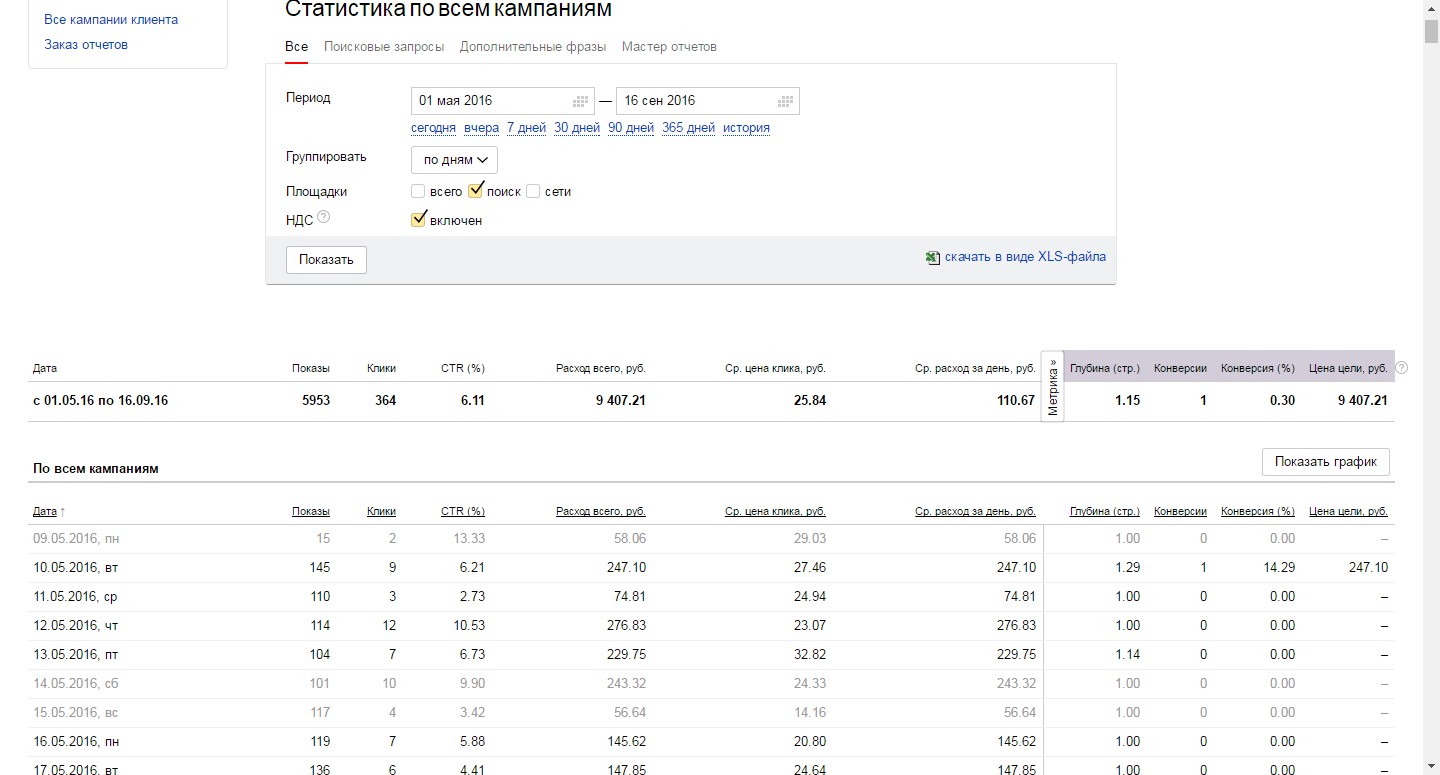This screenshot has height=775, width=1440.
Task: Click calendar icon in start date field
Action: pos(580,101)
